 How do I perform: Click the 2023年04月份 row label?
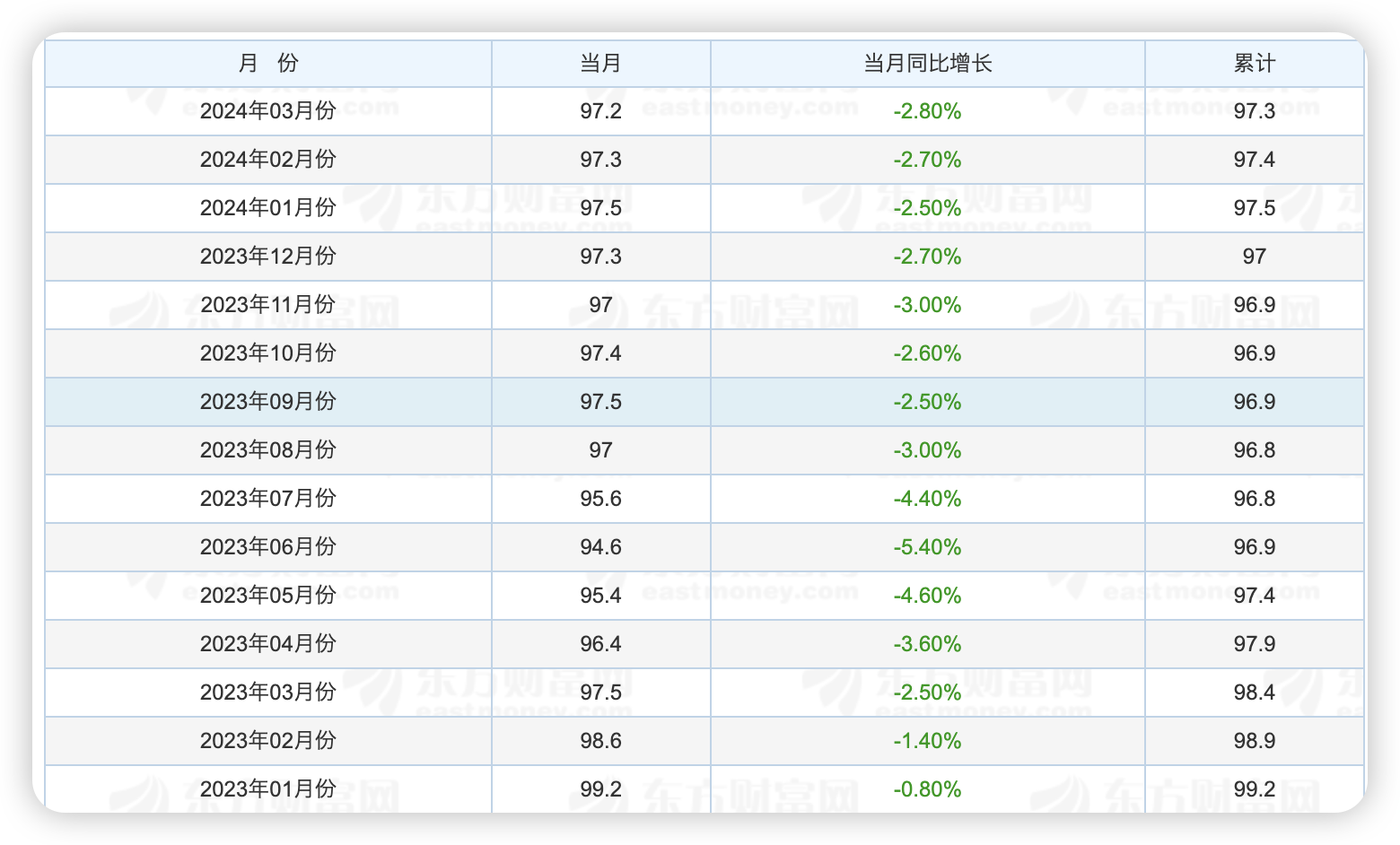point(267,644)
